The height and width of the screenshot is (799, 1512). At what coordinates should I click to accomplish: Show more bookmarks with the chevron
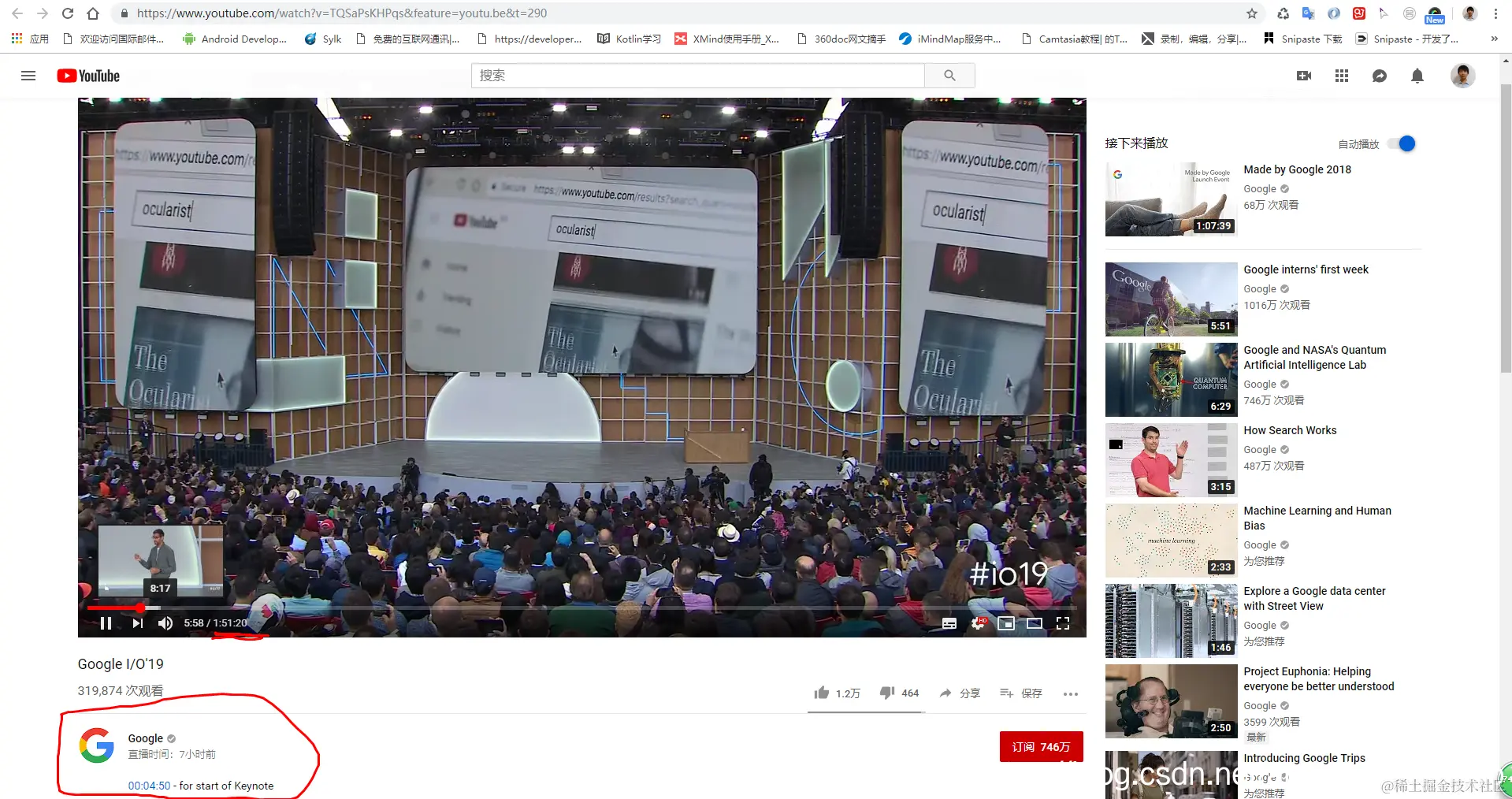coord(1495,39)
